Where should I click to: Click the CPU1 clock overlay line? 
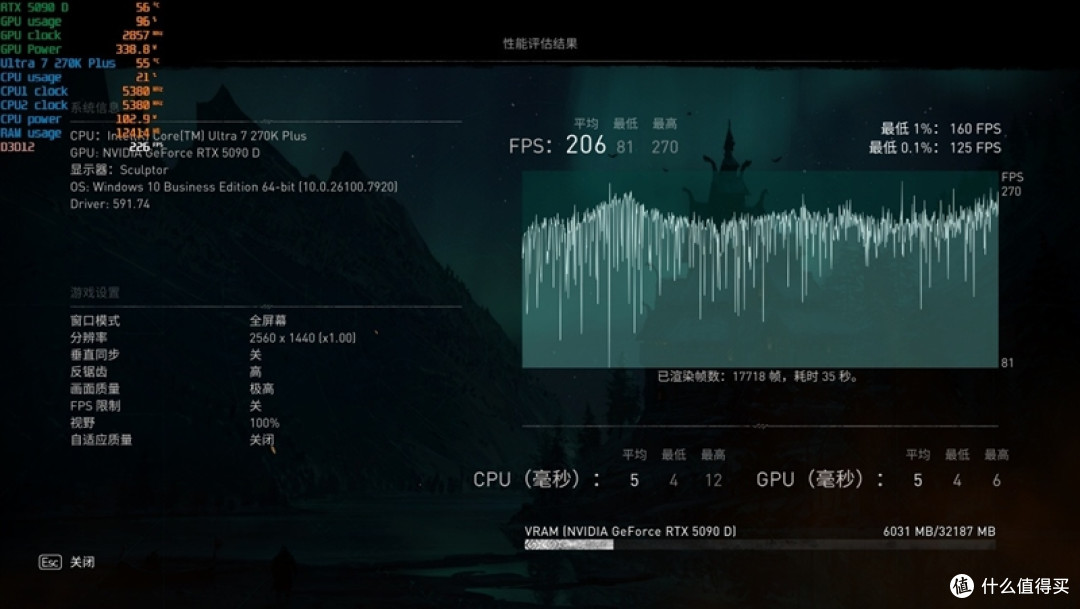click(81, 91)
